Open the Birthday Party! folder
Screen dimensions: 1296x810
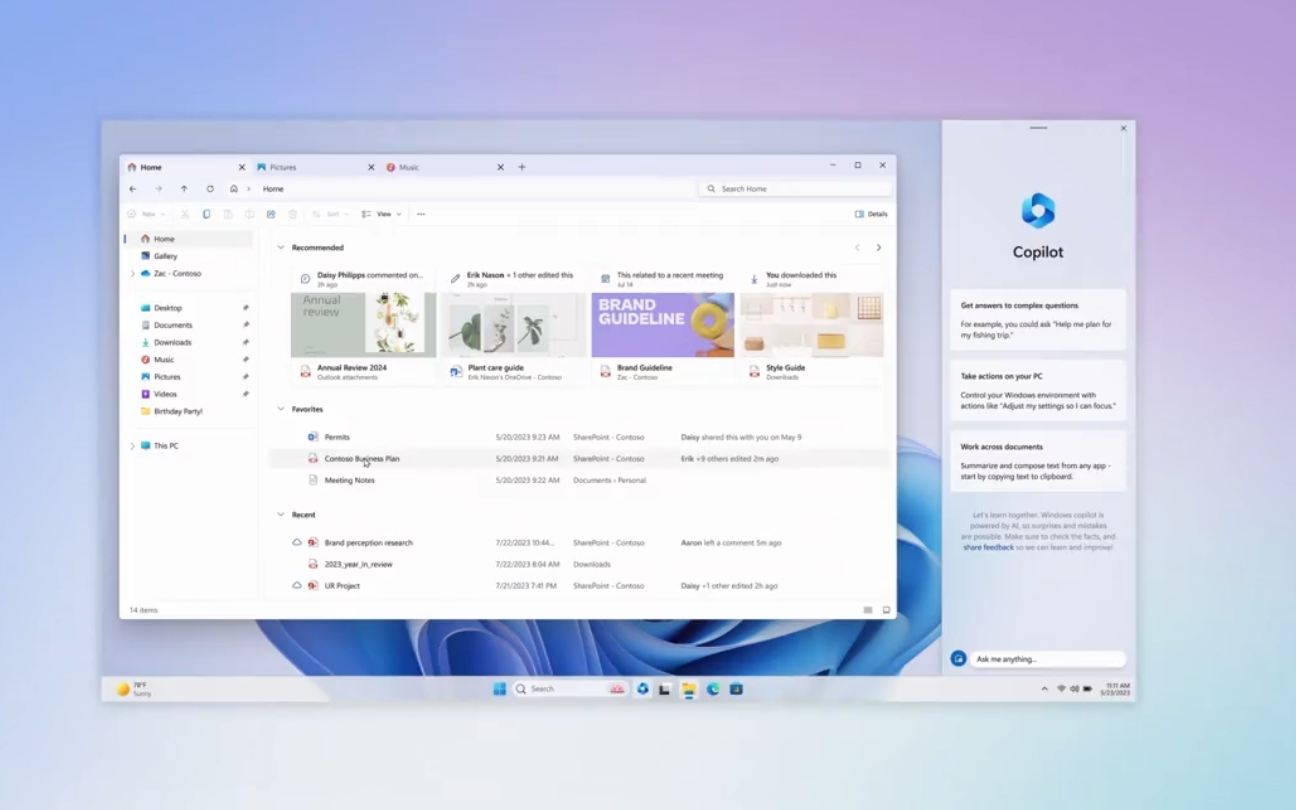pos(178,411)
